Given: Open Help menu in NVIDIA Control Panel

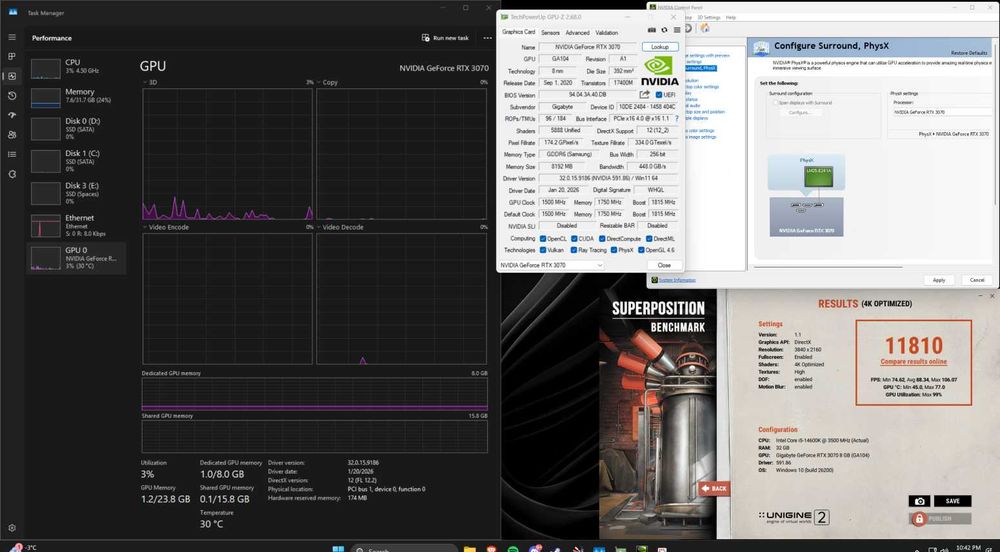Looking at the screenshot, I should coord(731,17).
